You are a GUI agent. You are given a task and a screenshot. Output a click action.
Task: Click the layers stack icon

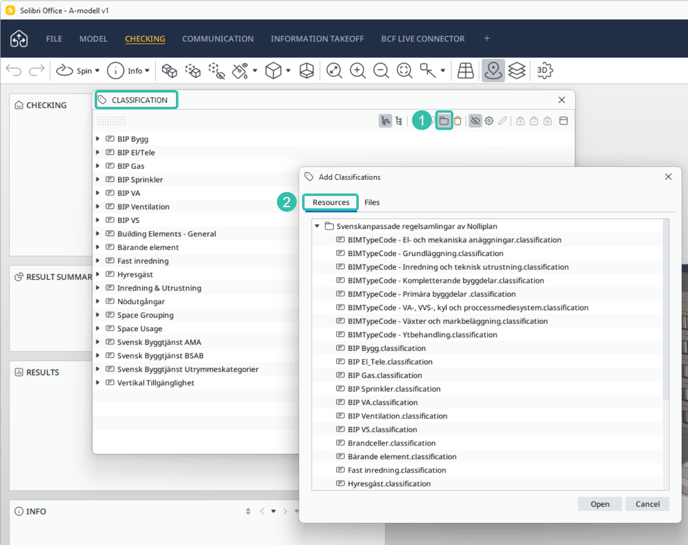pos(517,70)
